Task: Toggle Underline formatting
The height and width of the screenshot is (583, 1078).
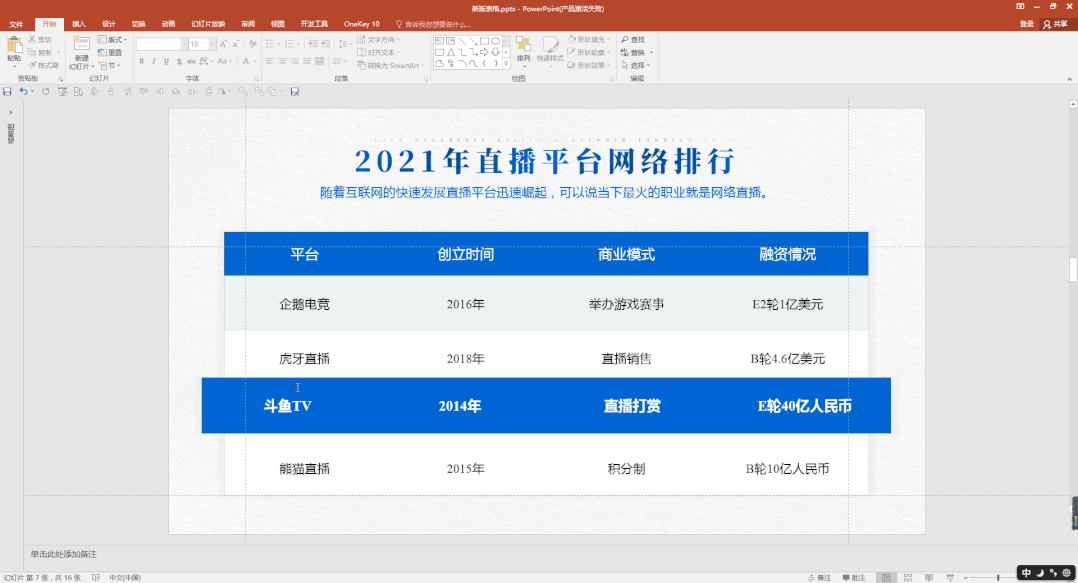Action: point(166,61)
